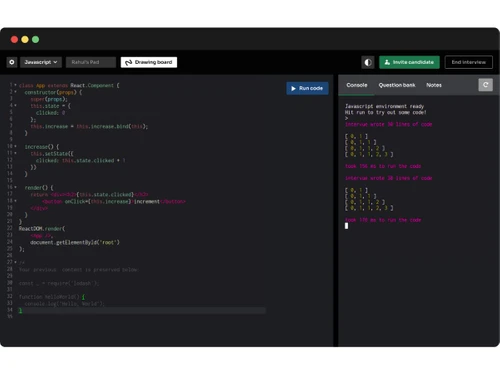Switch to the Notes tab
This screenshot has height=375, width=500.
coord(434,85)
